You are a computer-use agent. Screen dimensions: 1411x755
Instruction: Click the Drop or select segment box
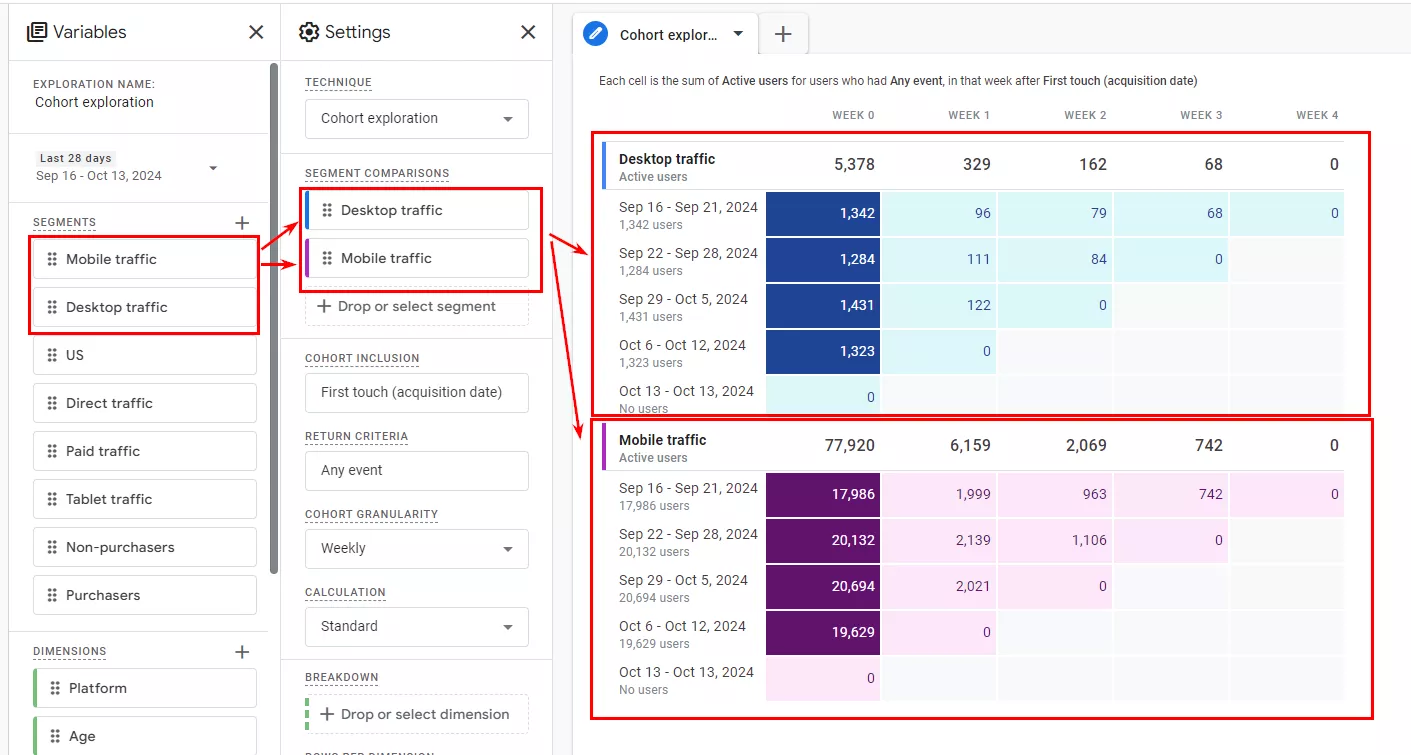[417, 306]
